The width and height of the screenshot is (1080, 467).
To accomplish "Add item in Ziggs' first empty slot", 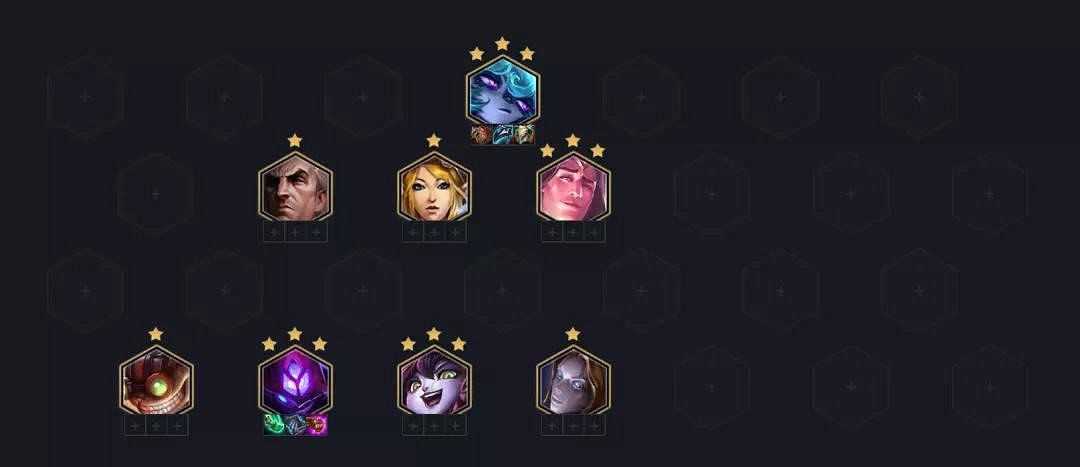I will pyautogui.click(x=135, y=426).
